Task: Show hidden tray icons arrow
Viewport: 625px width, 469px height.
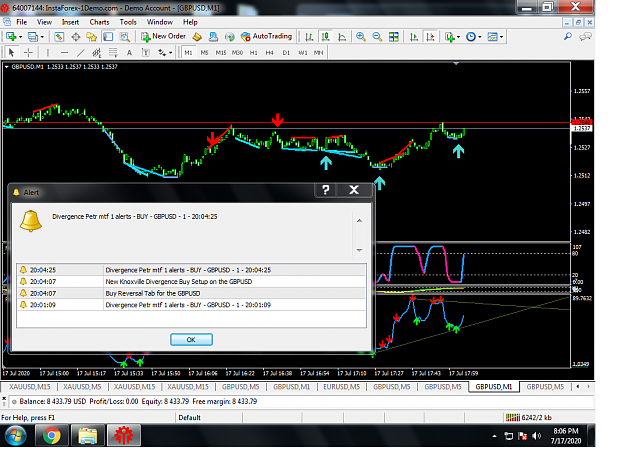Action: [494, 436]
